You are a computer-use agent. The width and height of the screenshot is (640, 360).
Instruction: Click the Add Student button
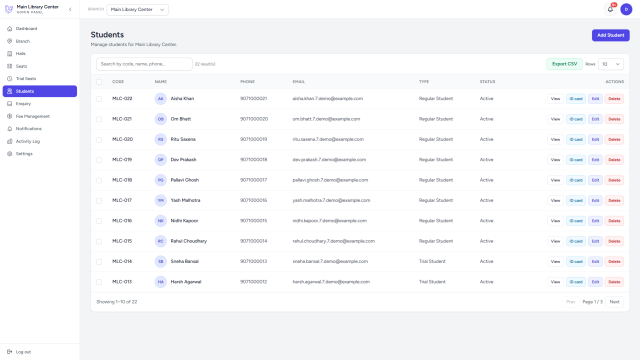[611, 35]
